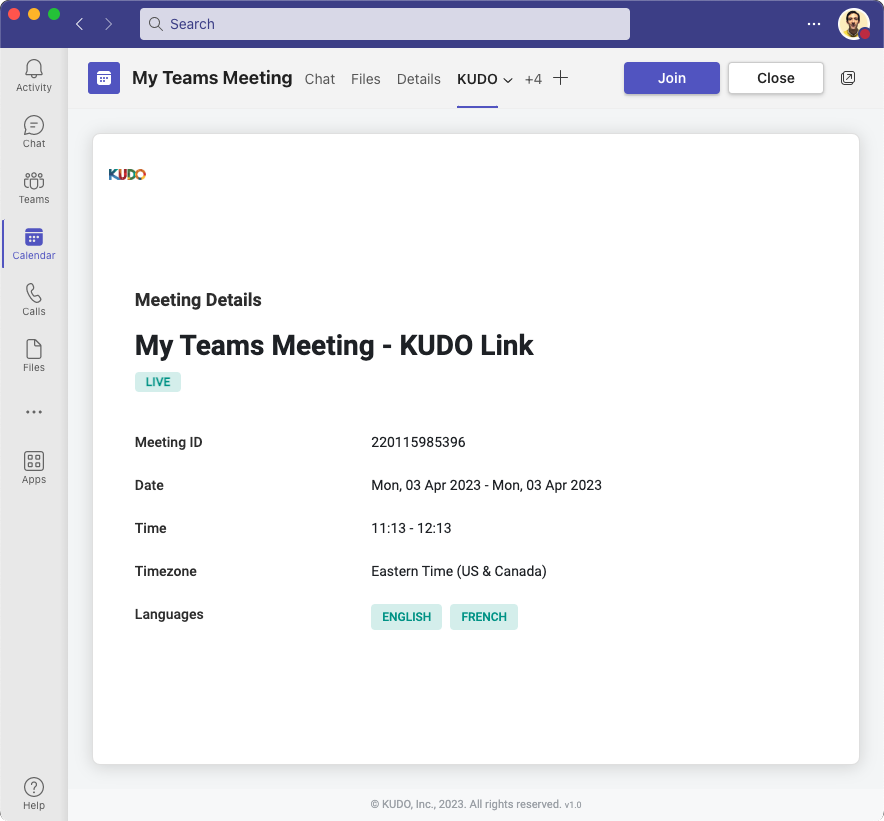This screenshot has width=884, height=821.
Task: Click the LIVE status badge
Action: pos(158,382)
